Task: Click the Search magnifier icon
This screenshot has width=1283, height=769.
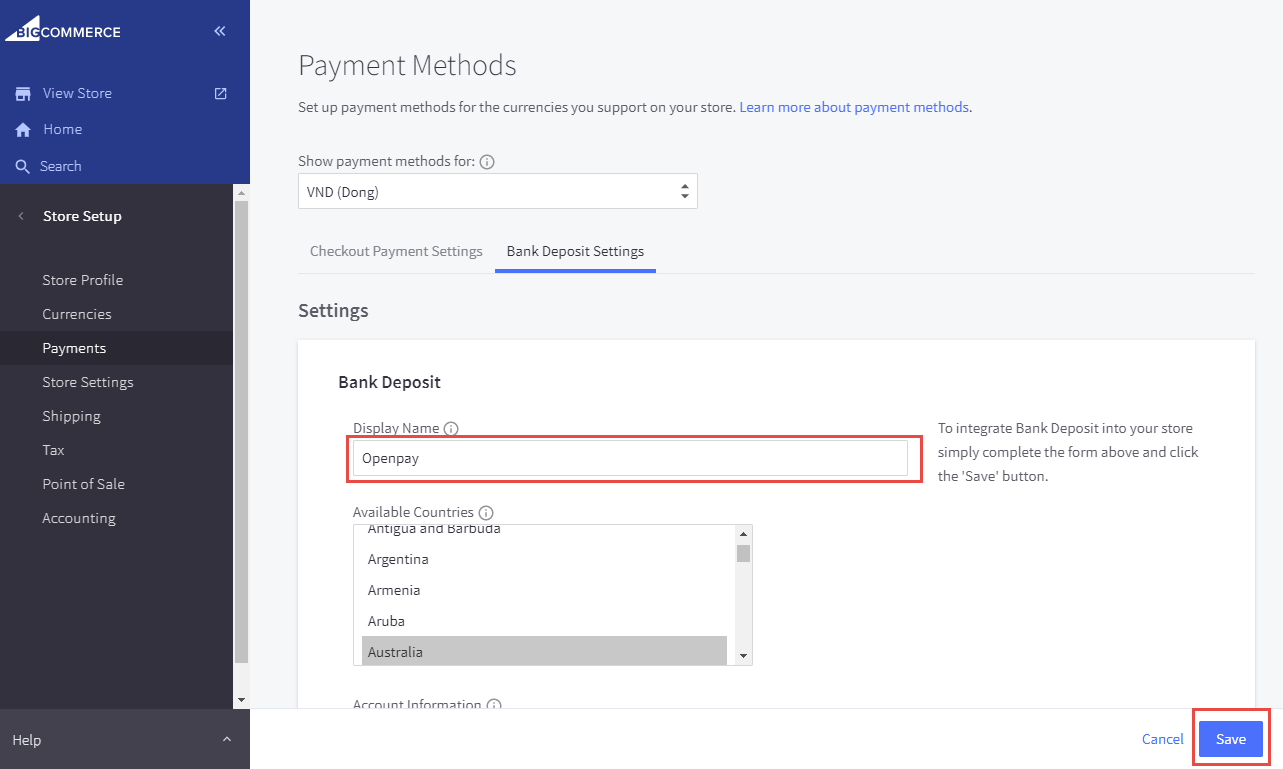Action: tap(22, 166)
